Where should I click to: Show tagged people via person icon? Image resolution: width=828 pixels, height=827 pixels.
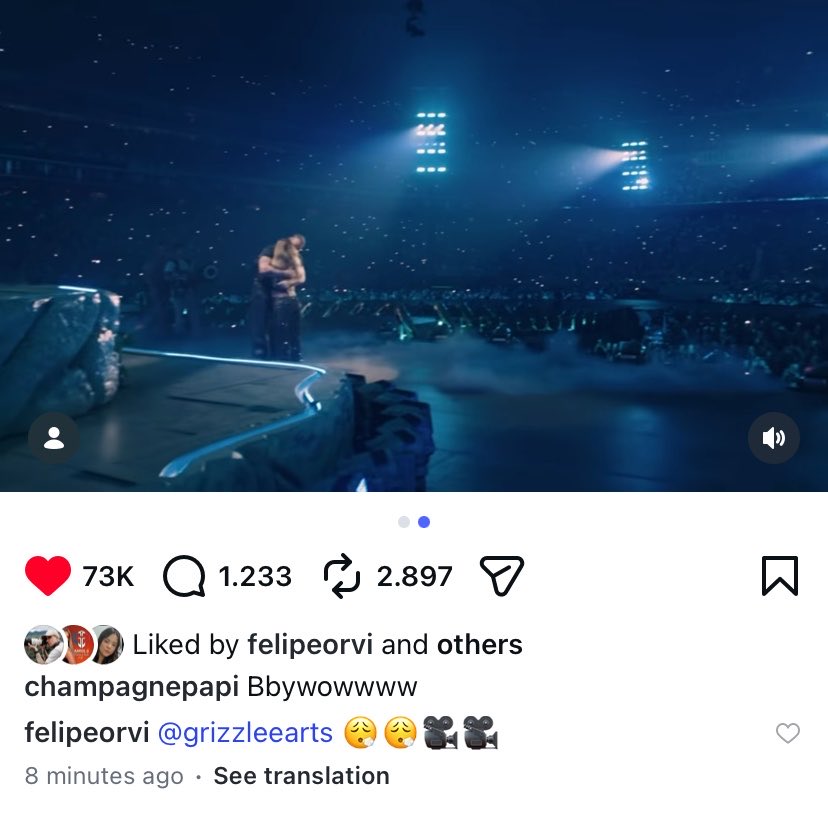click(54, 438)
